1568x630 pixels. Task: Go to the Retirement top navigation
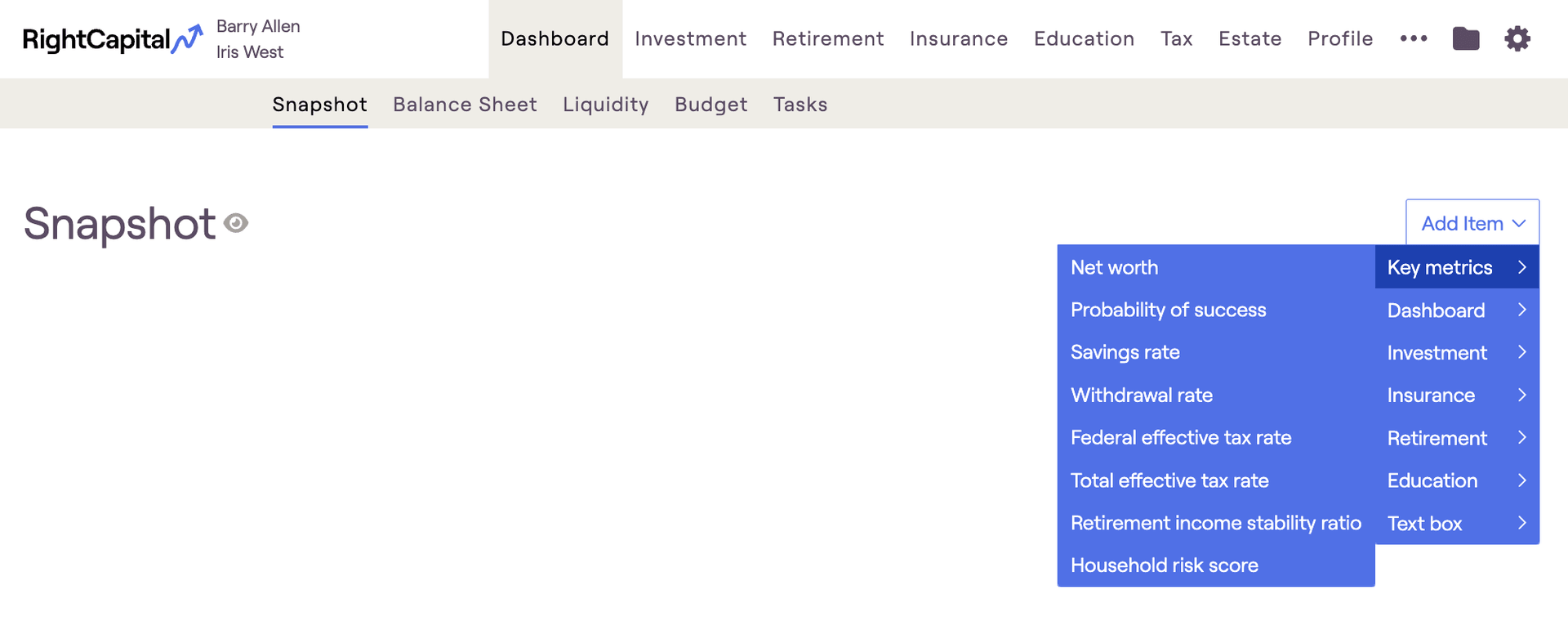pyautogui.click(x=827, y=38)
